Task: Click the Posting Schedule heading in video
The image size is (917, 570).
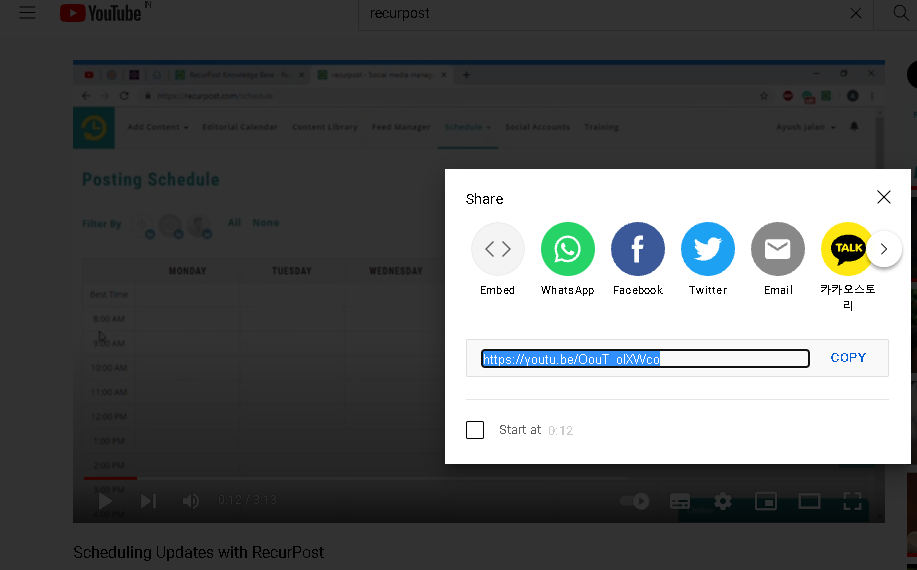Action: (x=151, y=179)
